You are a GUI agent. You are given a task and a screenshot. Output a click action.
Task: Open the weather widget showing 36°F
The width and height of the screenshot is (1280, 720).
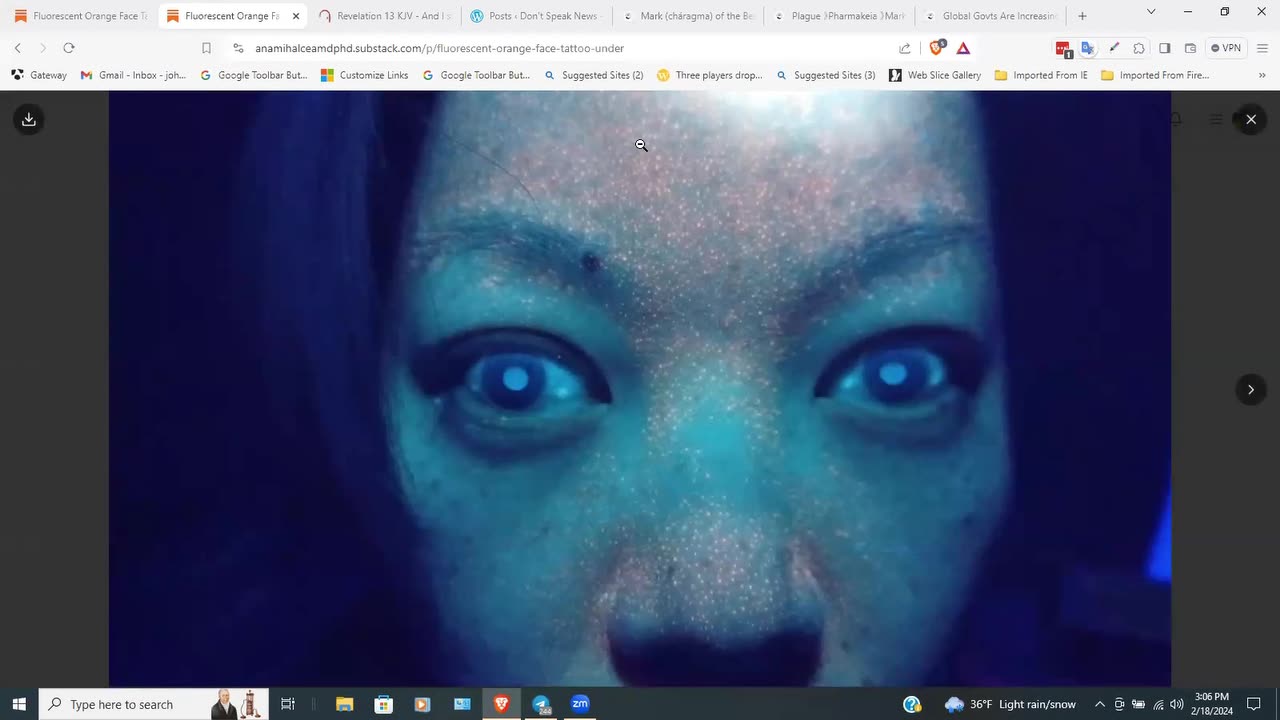pyautogui.click(x=1011, y=704)
